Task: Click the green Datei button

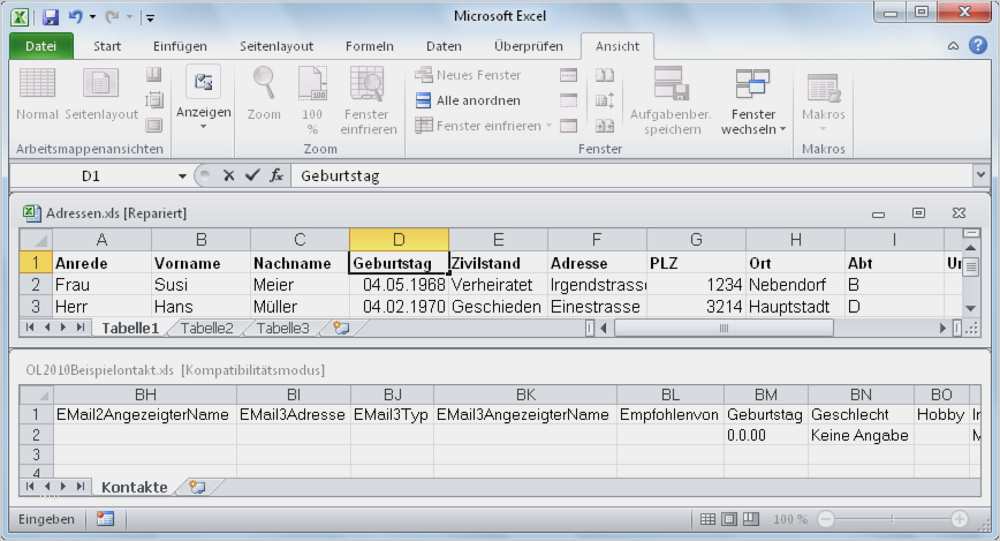Action: [x=41, y=46]
